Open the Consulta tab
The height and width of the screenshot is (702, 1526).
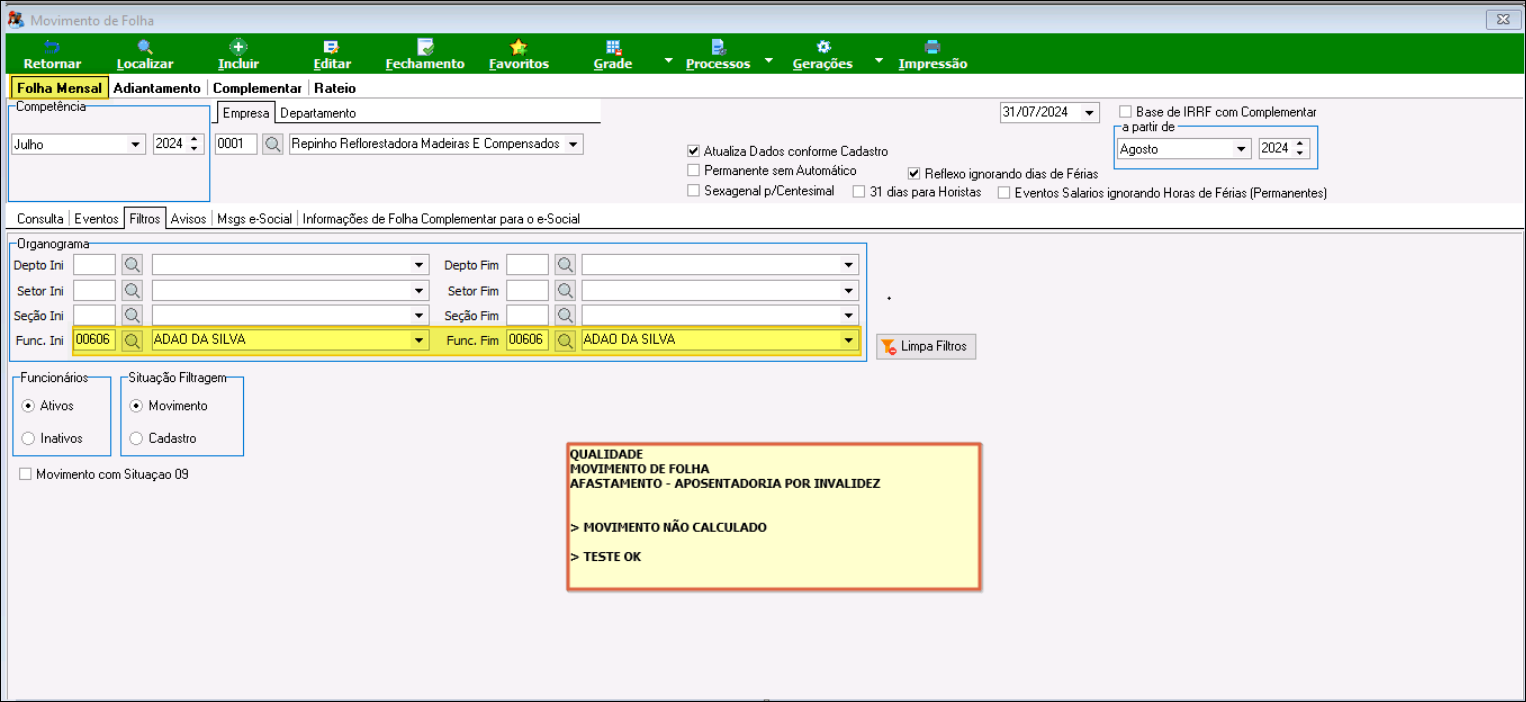40,218
